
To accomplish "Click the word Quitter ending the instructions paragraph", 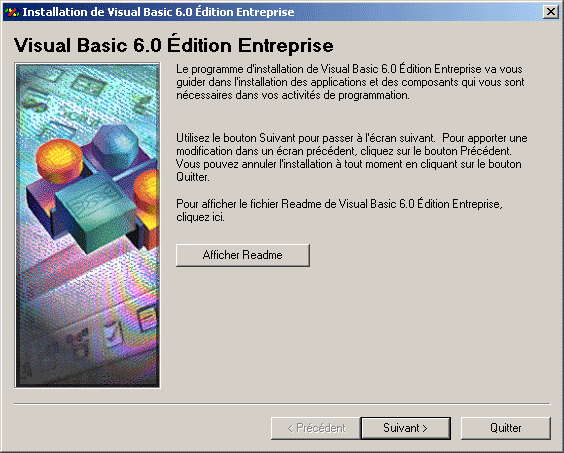I will (192, 177).
